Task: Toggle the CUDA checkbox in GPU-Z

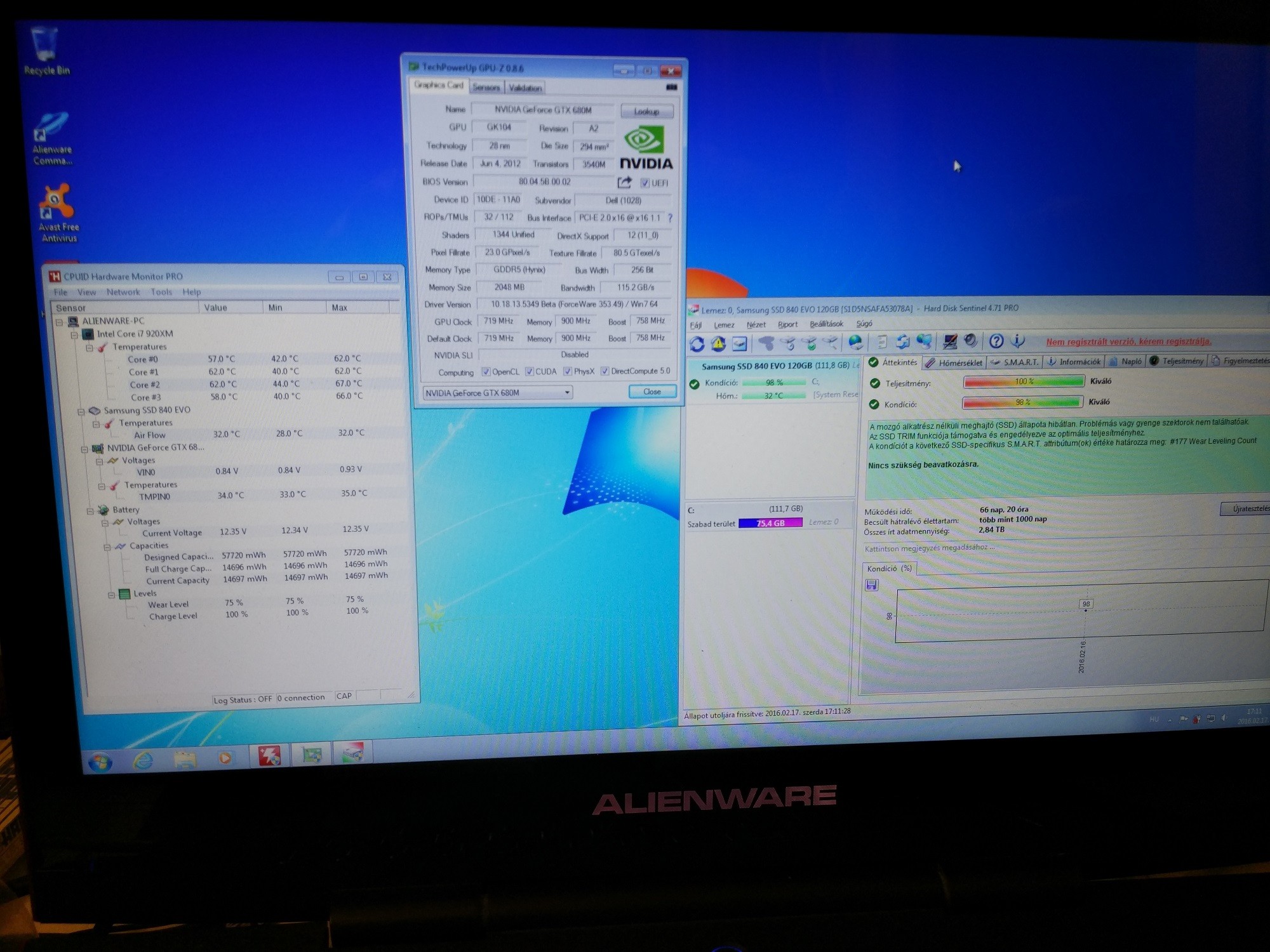Action: point(529,371)
